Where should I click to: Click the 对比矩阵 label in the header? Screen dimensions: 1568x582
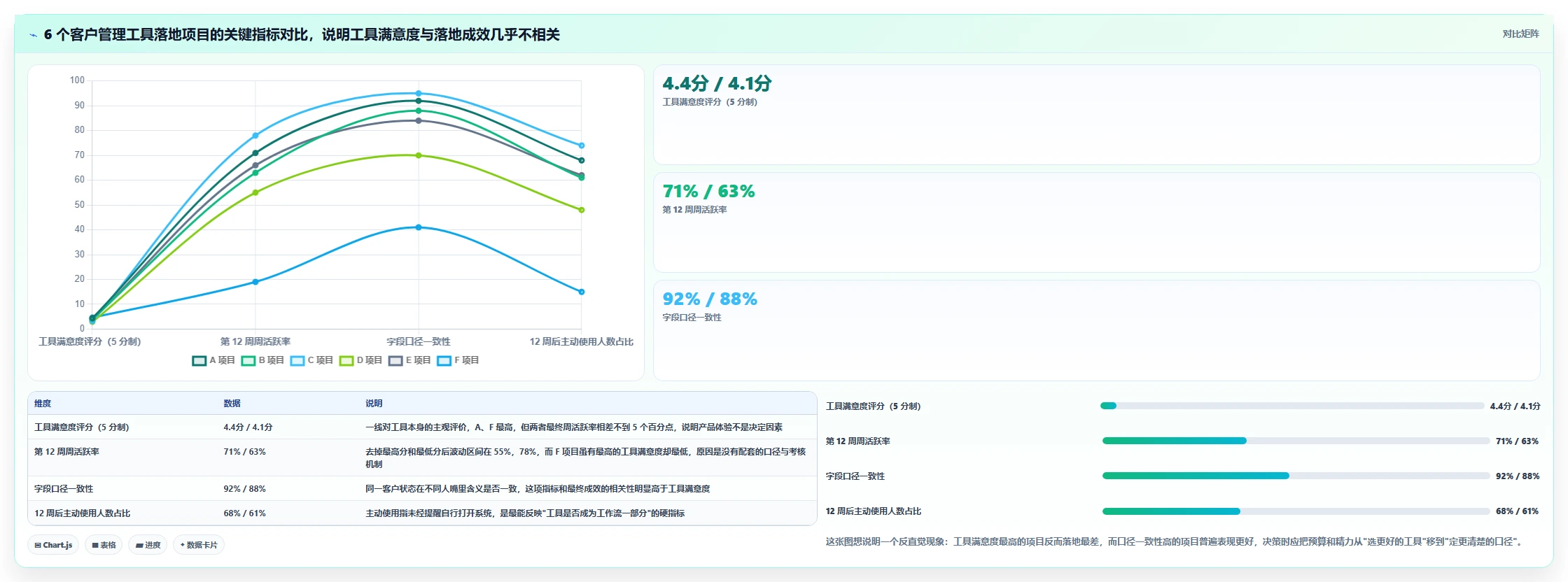(1520, 34)
